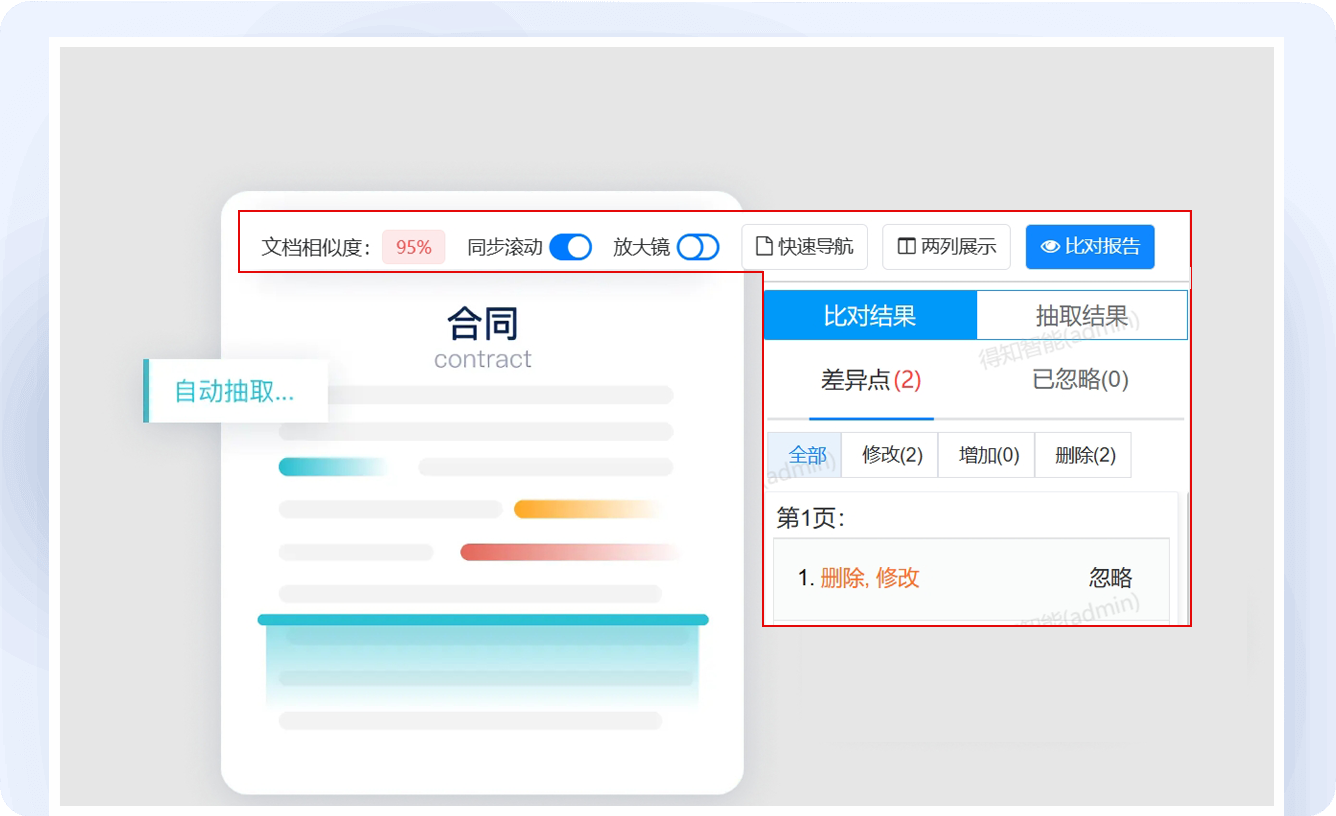
Task: Click the teal scanning line on document
Action: click(482, 620)
